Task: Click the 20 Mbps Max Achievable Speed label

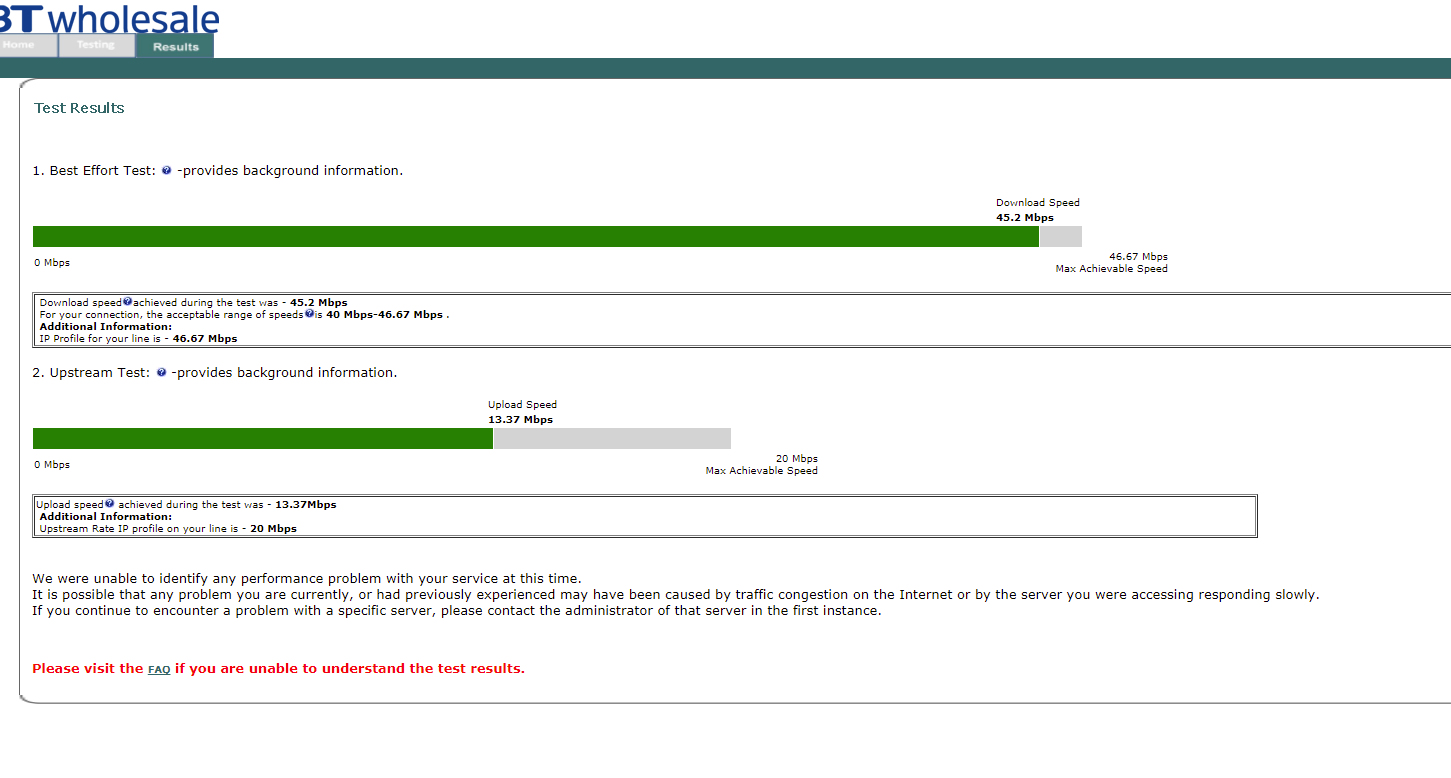Action: point(762,465)
